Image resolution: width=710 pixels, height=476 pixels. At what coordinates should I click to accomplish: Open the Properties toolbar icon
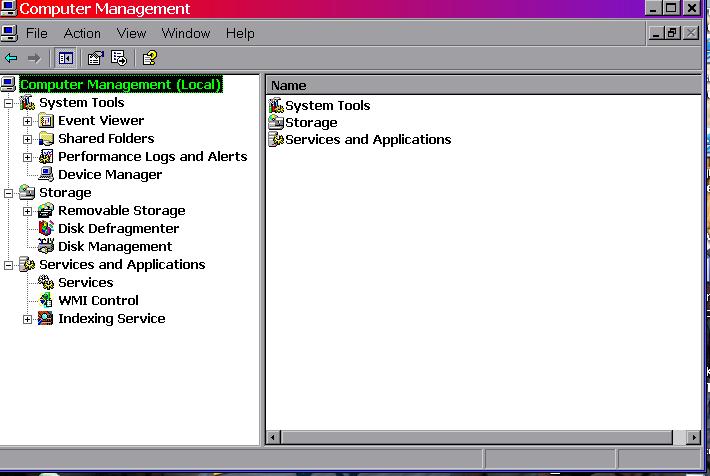coord(95,58)
